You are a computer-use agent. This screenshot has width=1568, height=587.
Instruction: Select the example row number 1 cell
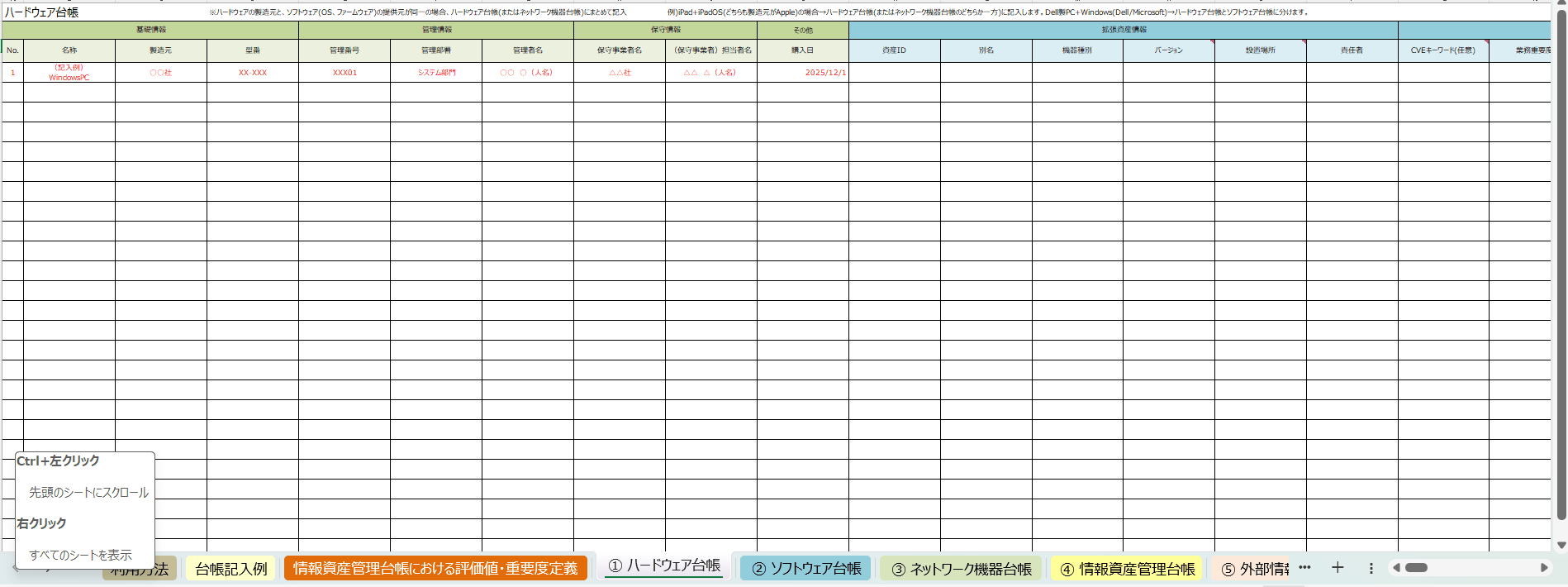(12, 73)
